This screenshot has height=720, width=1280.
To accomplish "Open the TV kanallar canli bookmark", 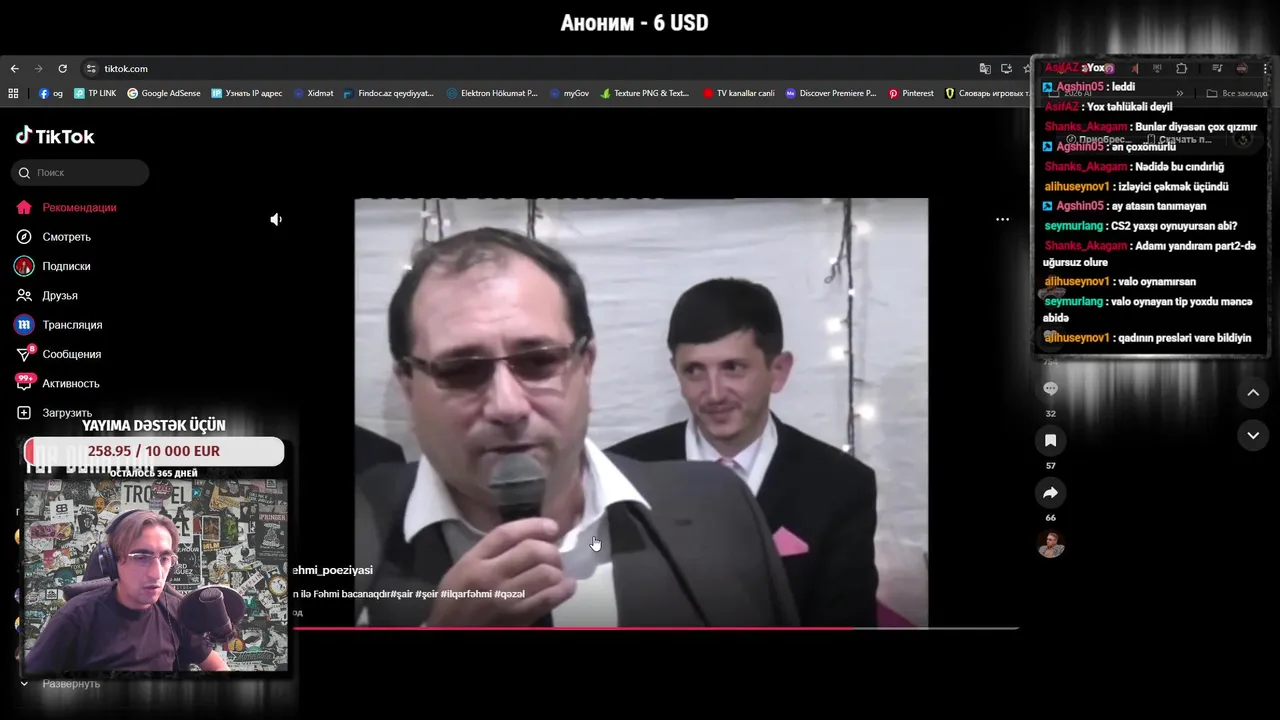I will point(739,93).
